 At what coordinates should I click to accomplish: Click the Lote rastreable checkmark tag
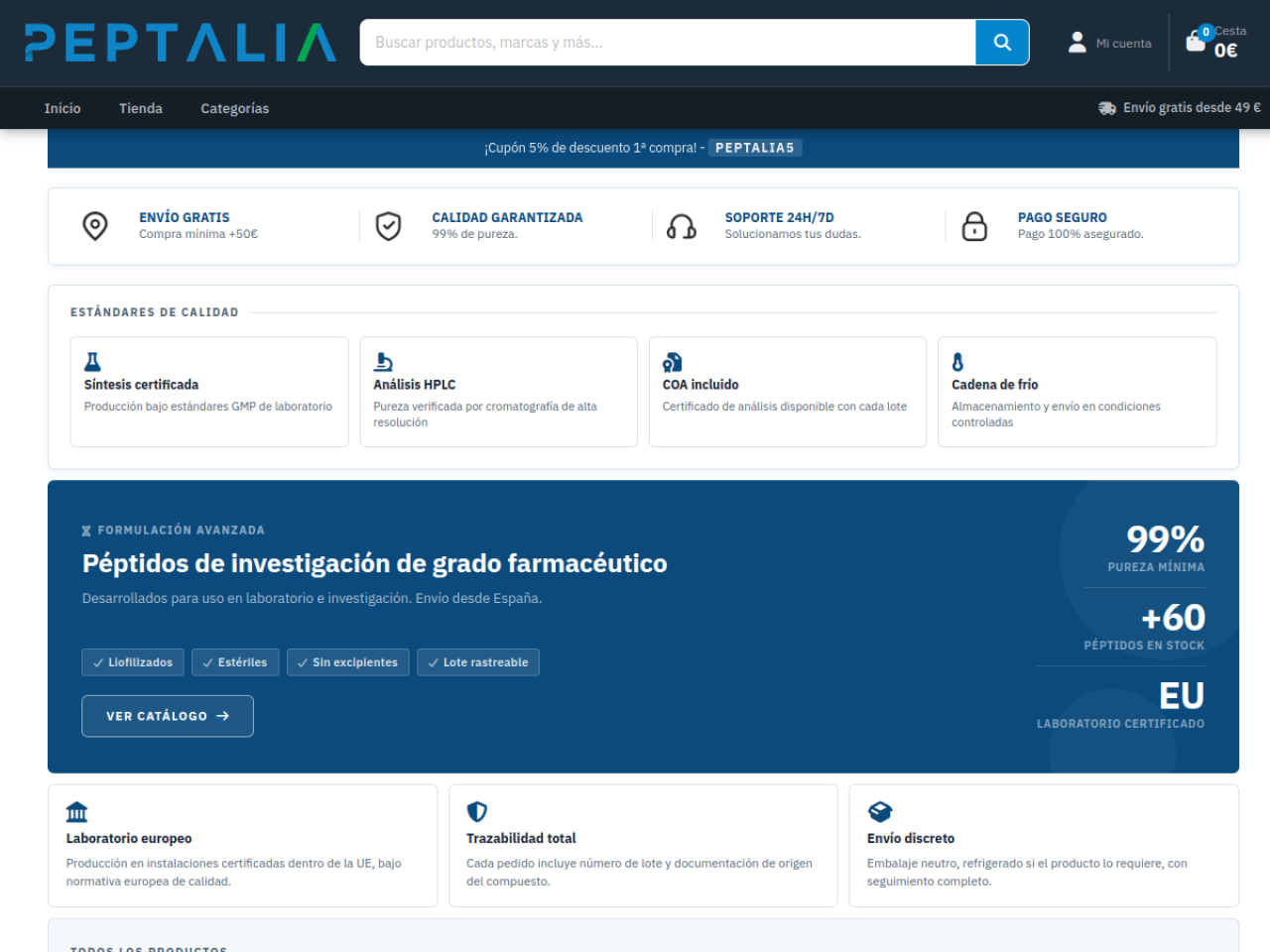pyautogui.click(x=478, y=662)
